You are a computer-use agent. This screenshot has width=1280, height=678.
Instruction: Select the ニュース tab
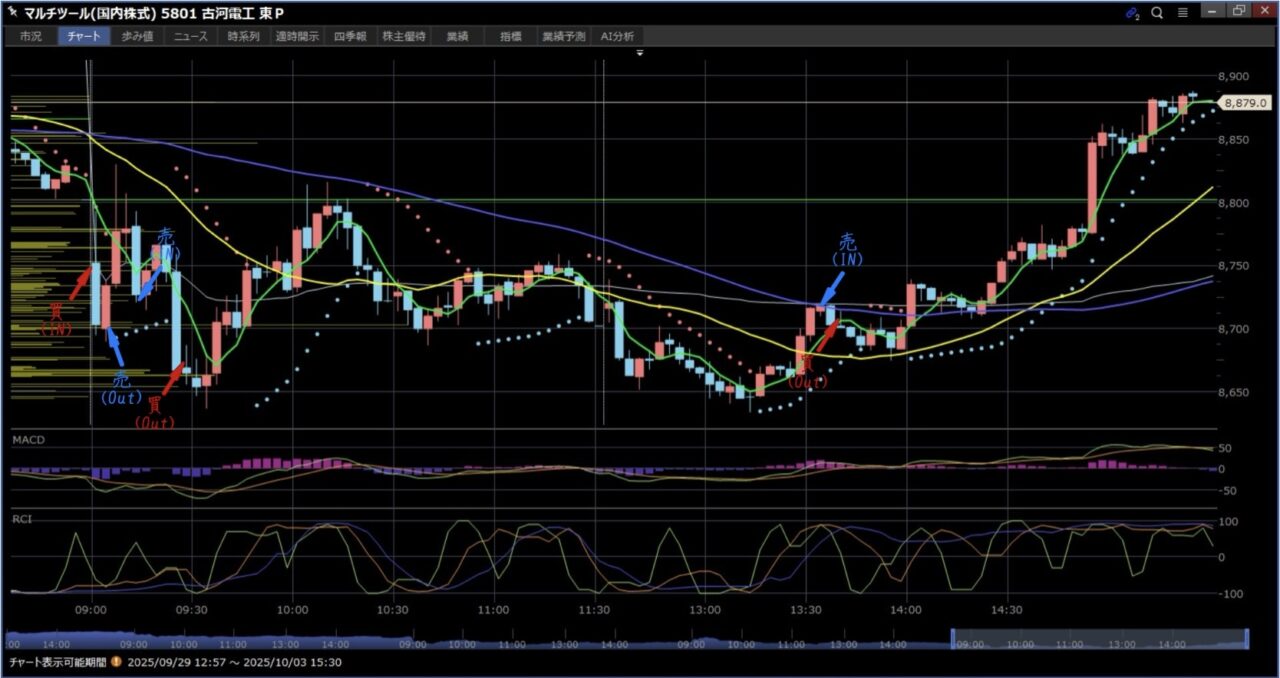pos(190,36)
